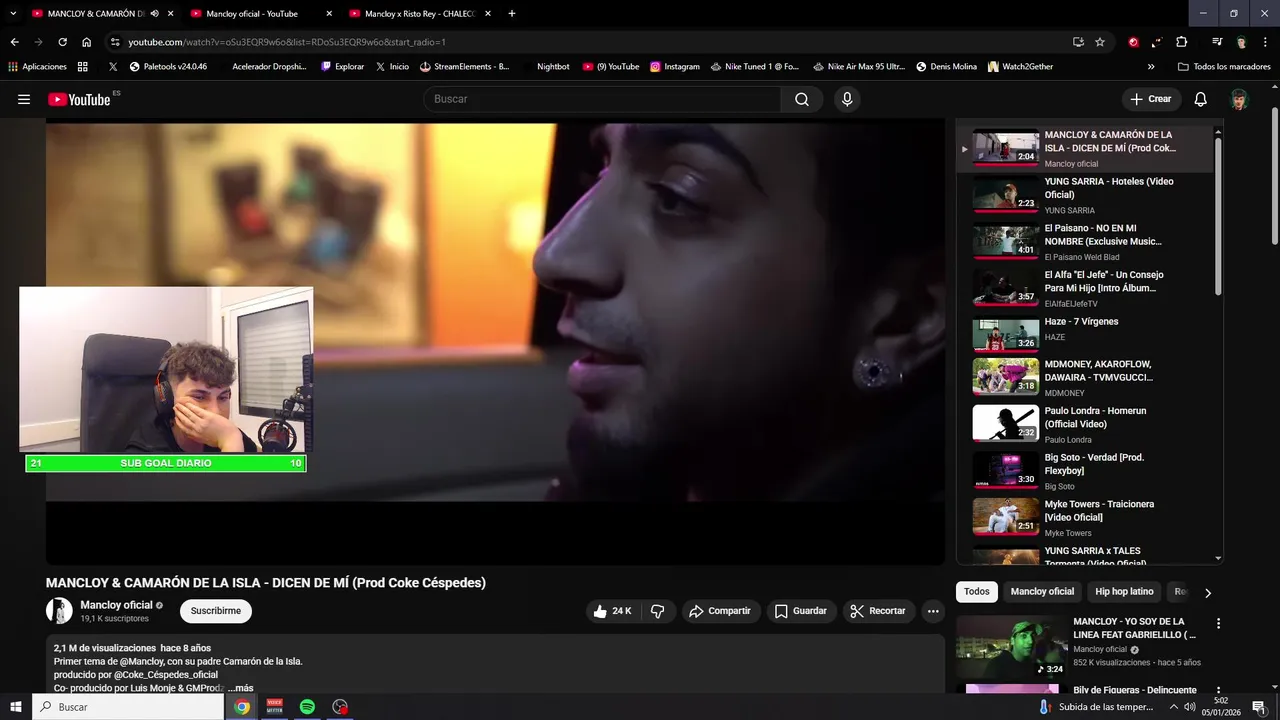The width and height of the screenshot is (1280, 720).
Task: Open the Twitch Explorar bookmark
Action: 342,67
